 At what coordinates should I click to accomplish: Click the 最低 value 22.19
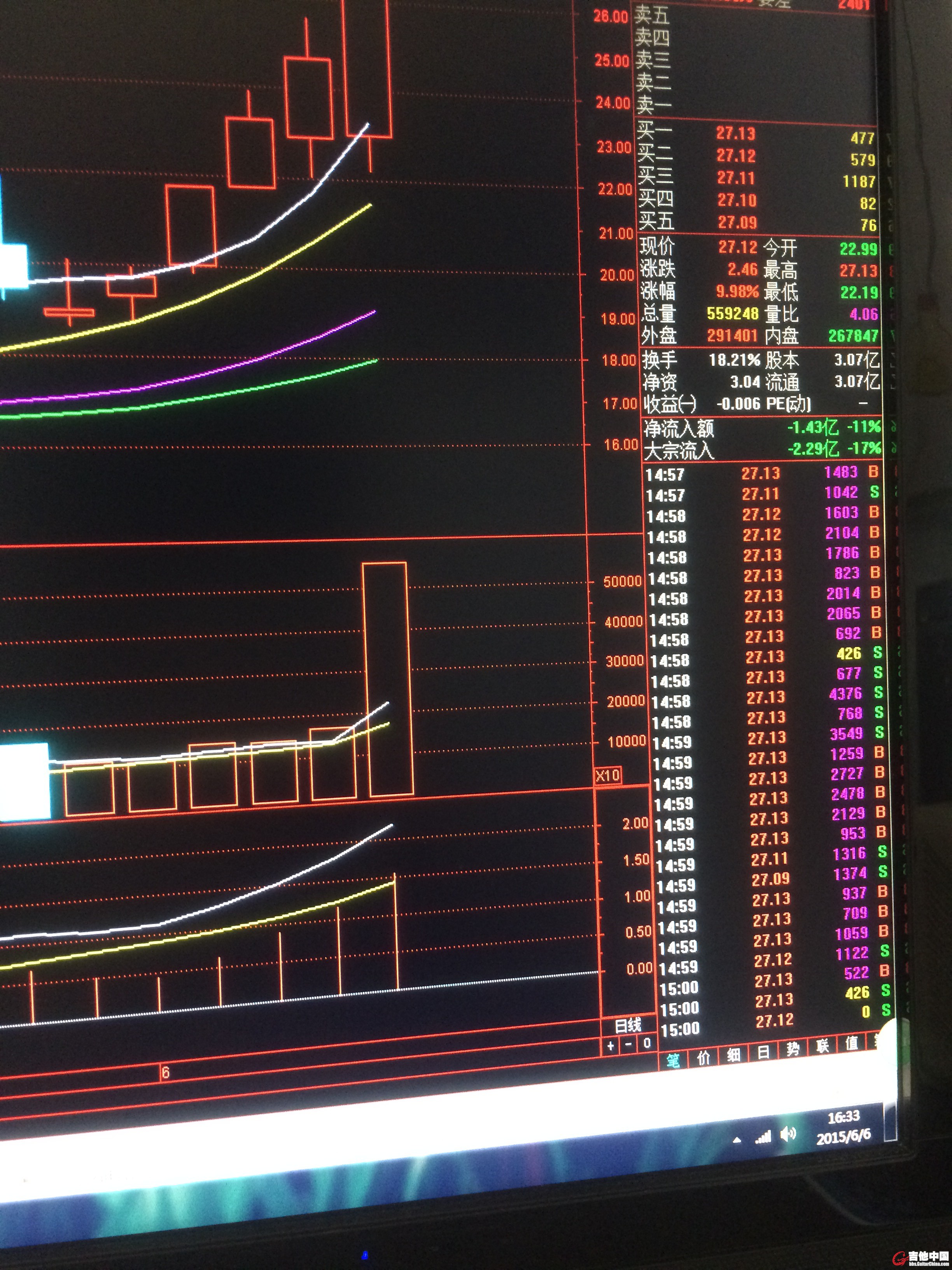pyautogui.click(x=859, y=293)
